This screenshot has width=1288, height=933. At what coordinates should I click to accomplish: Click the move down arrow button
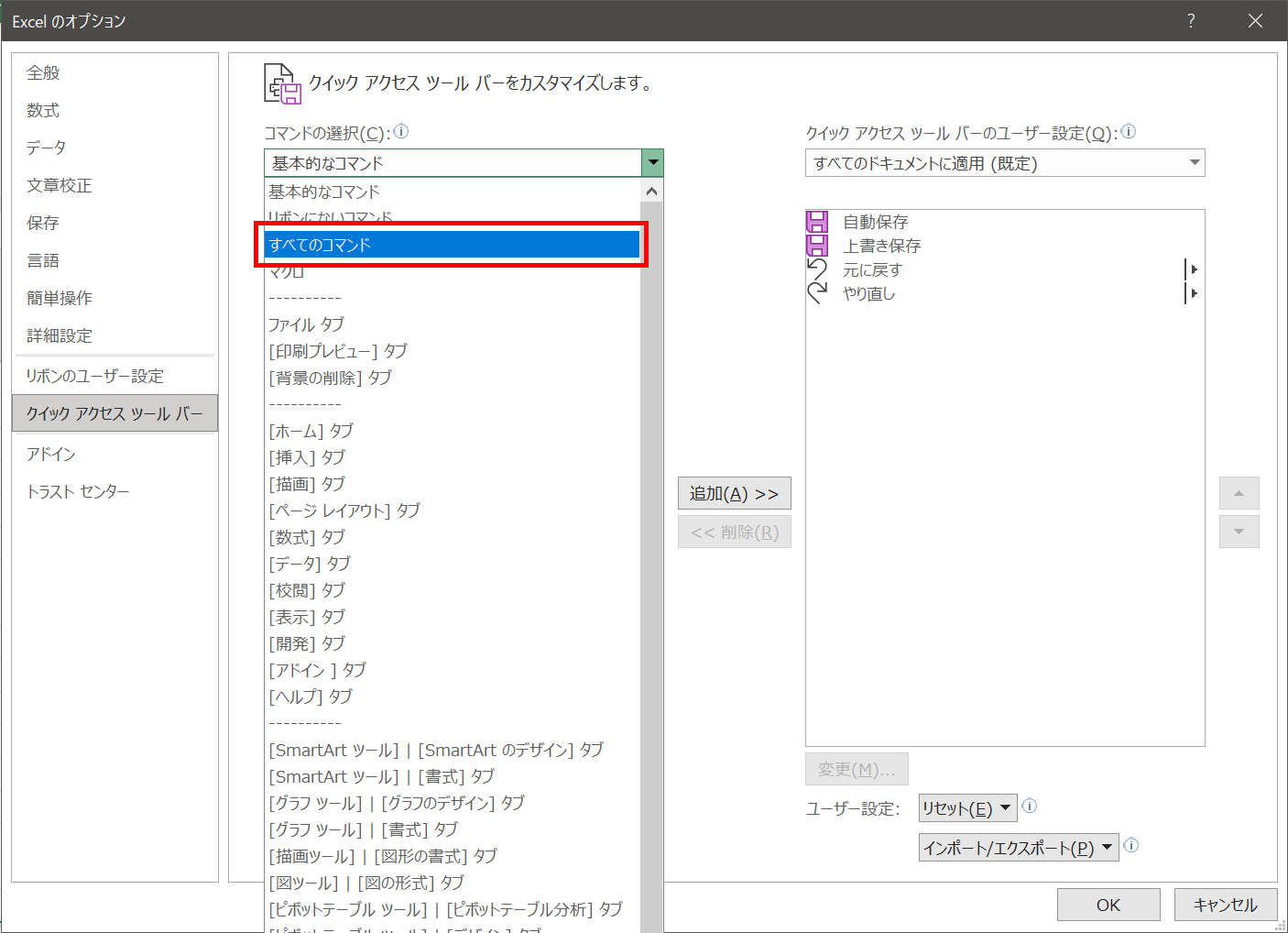(x=1239, y=532)
